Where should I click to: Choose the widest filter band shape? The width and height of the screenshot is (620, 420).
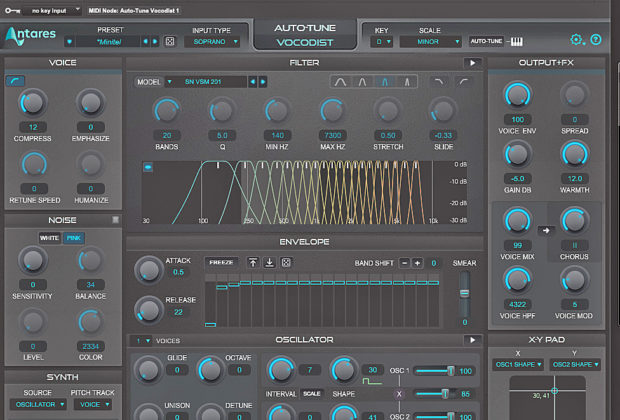[x=340, y=82]
